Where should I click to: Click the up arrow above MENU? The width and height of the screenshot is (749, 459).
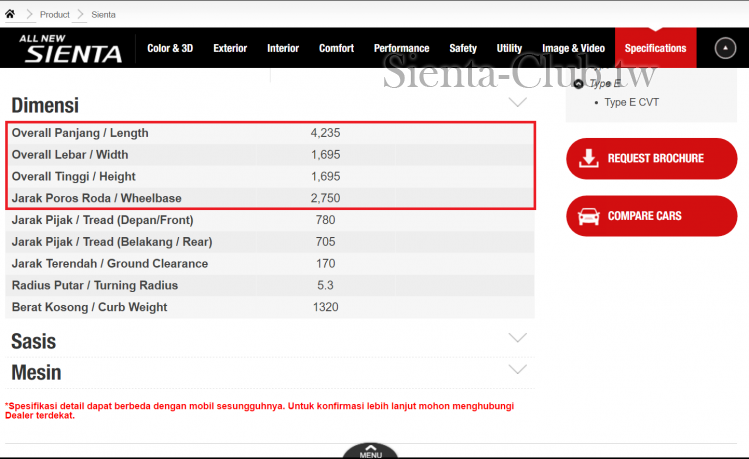370,447
